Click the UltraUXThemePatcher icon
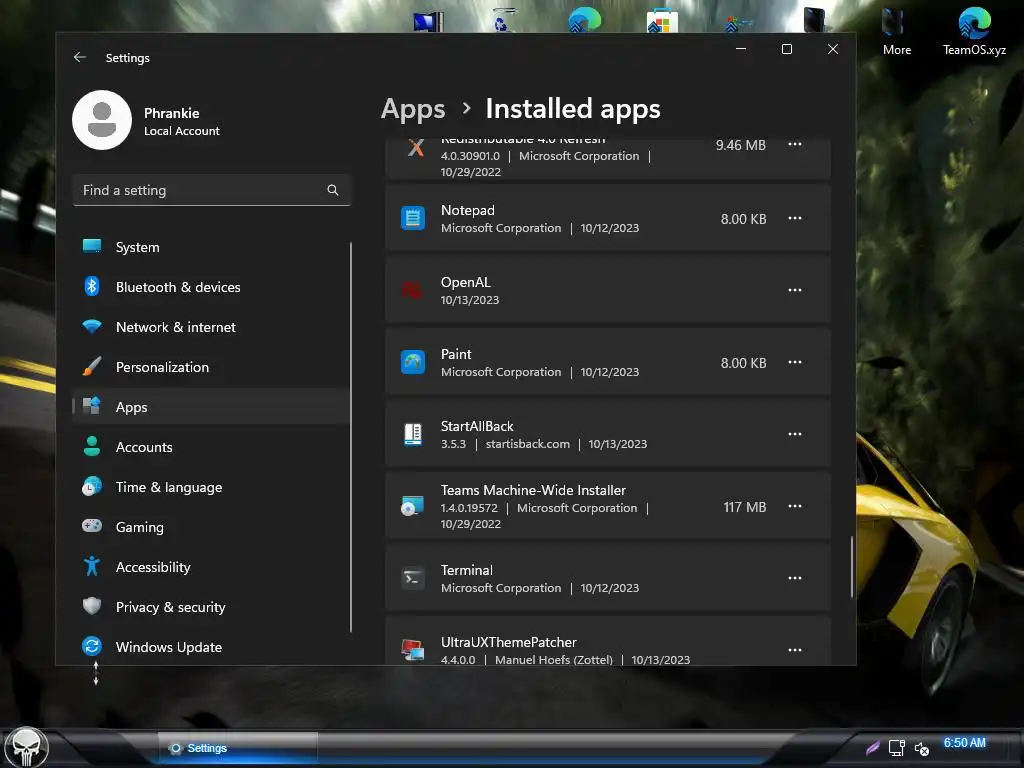 [413, 650]
